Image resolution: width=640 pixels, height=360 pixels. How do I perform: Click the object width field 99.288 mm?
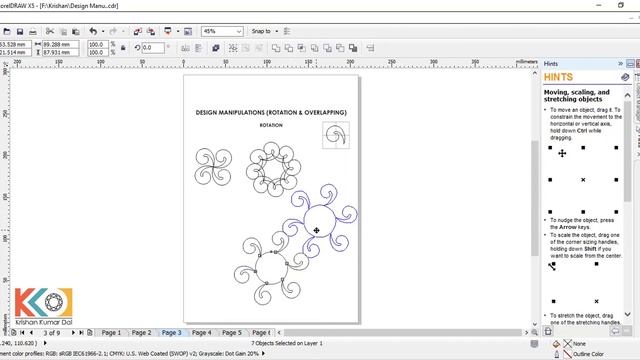(60, 44)
